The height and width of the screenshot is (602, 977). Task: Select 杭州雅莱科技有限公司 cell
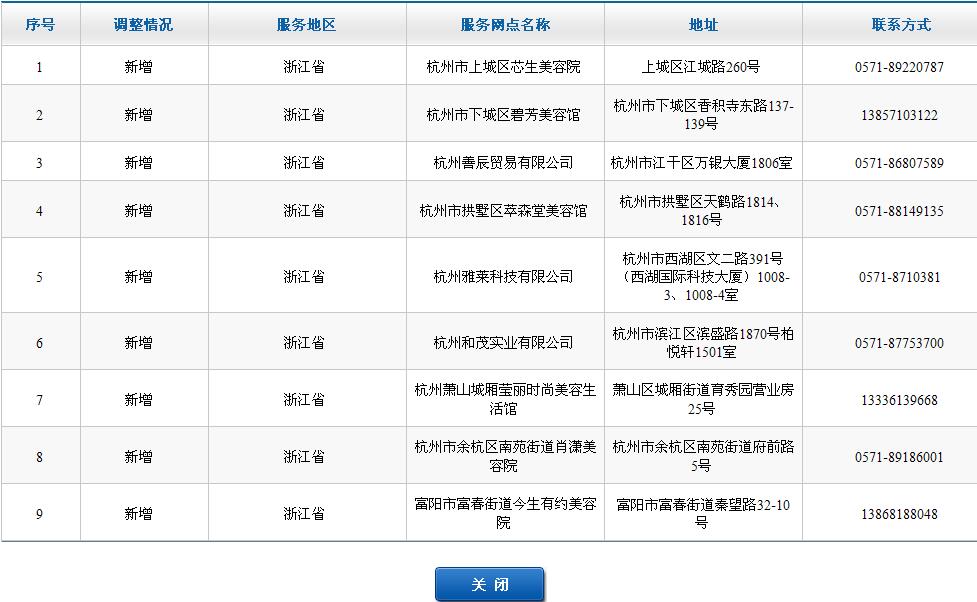pyautogui.click(x=503, y=277)
